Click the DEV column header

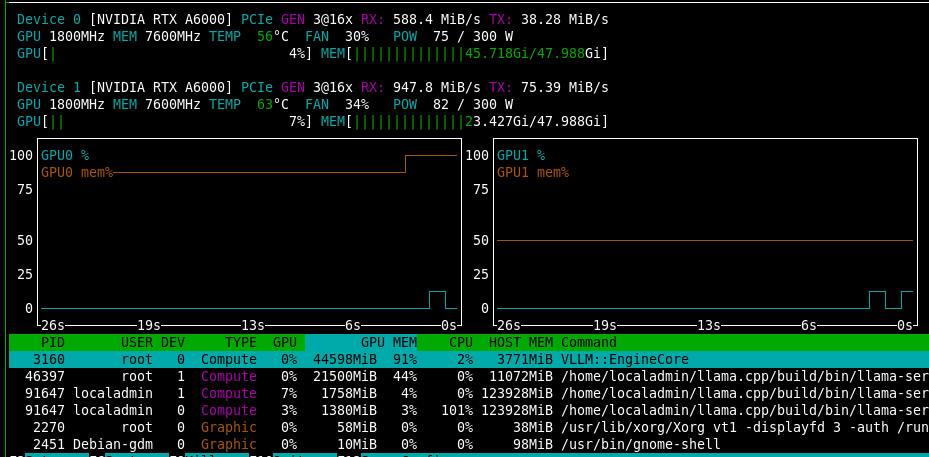point(173,342)
